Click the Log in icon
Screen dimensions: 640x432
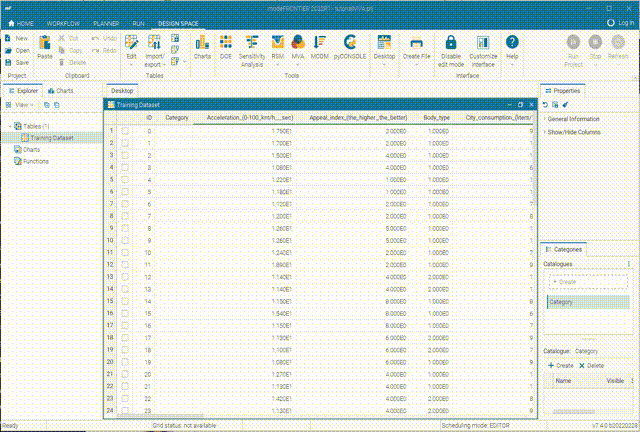tap(611, 23)
